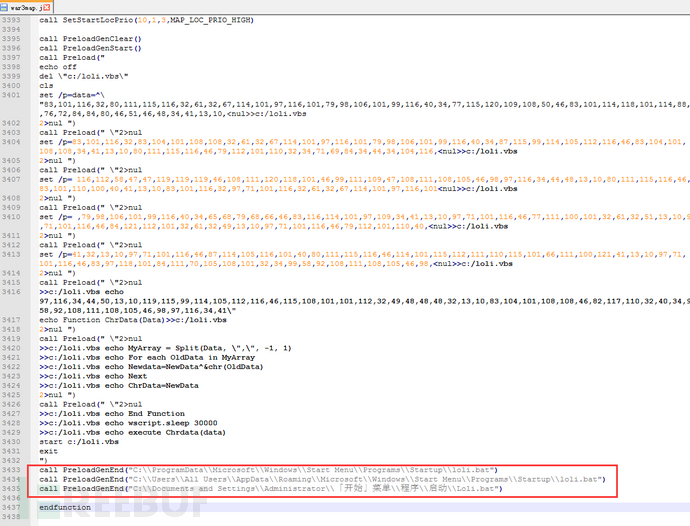Click line number 3401 in the margin

pyautogui.click(x=11, y=95)
